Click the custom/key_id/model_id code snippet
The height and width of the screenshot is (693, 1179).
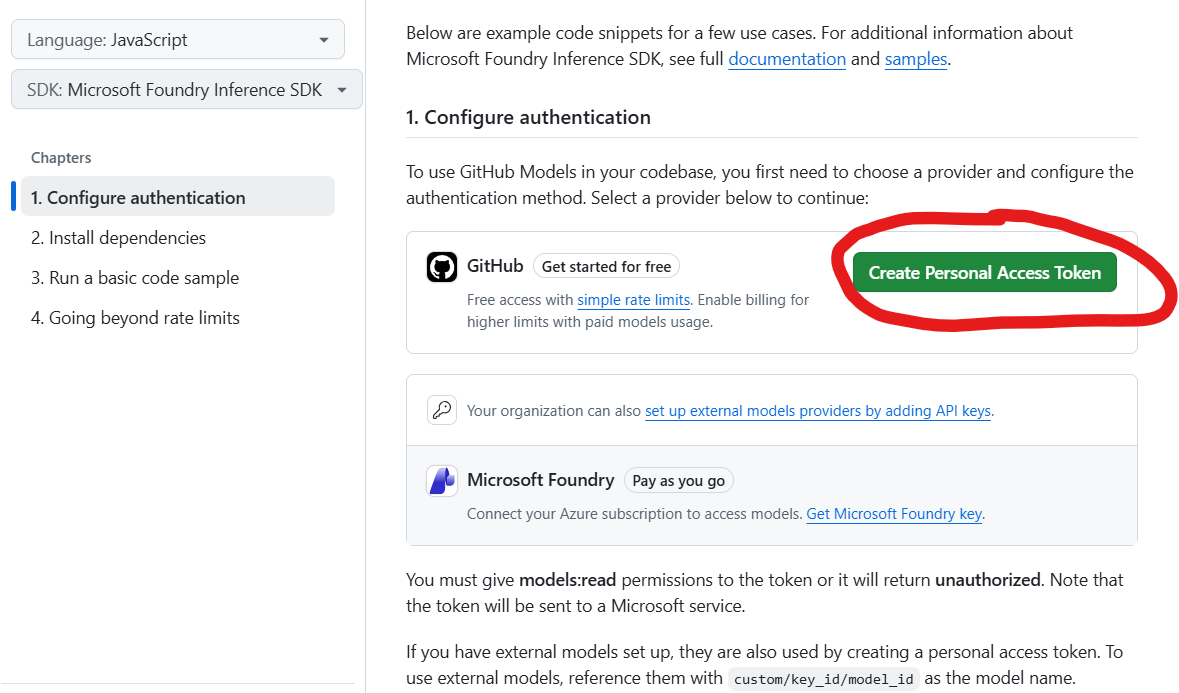[x=823, y=679]
